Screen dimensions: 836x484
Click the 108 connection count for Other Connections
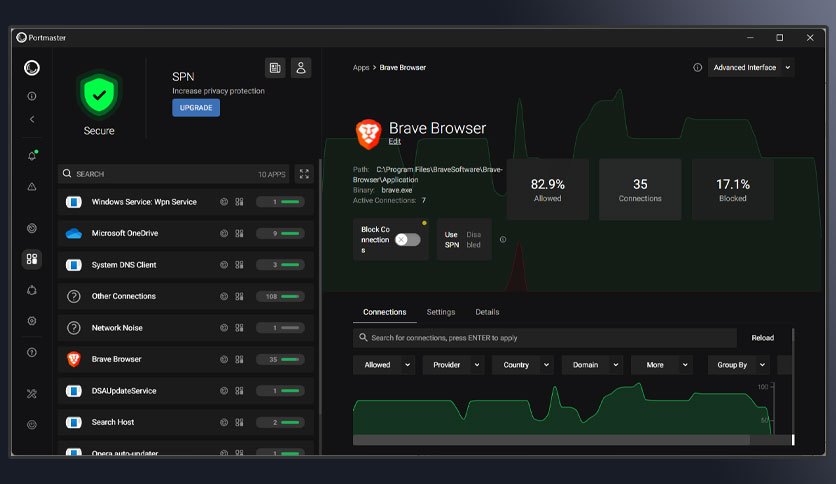coord(271,296)
